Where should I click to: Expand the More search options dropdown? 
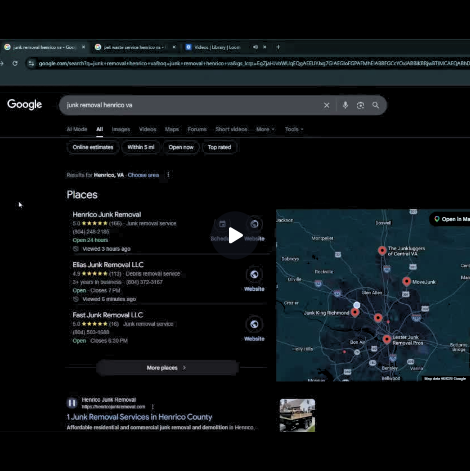(x=265, y=129)
